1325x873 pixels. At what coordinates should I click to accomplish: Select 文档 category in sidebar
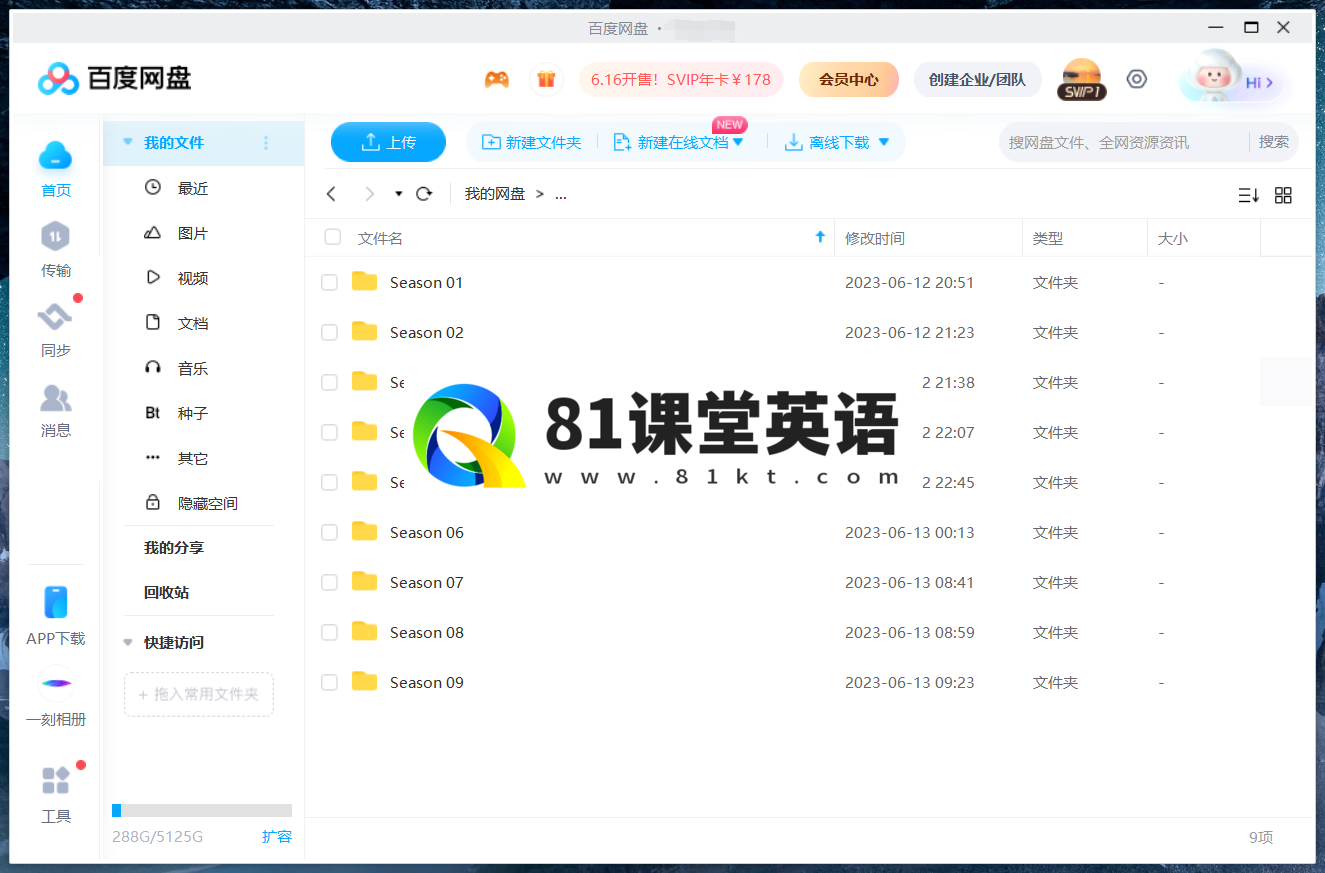[x=194, y=323]
